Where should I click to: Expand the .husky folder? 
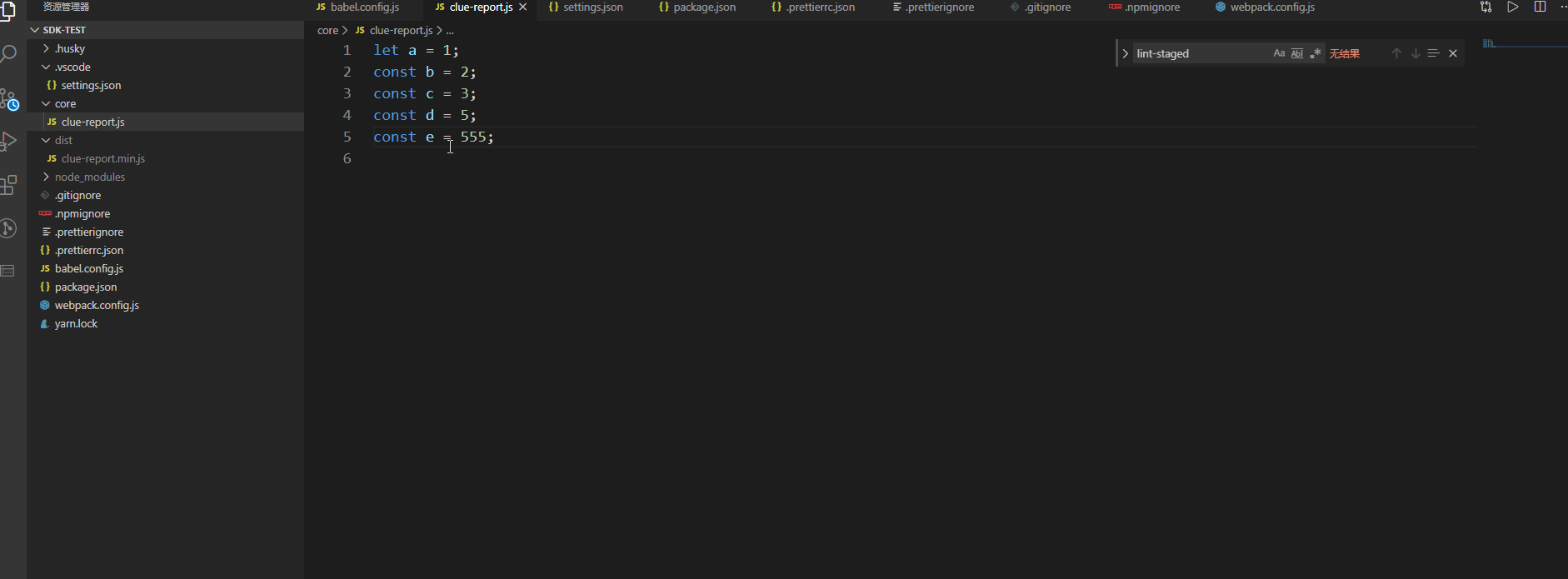[x=46, y=48]
